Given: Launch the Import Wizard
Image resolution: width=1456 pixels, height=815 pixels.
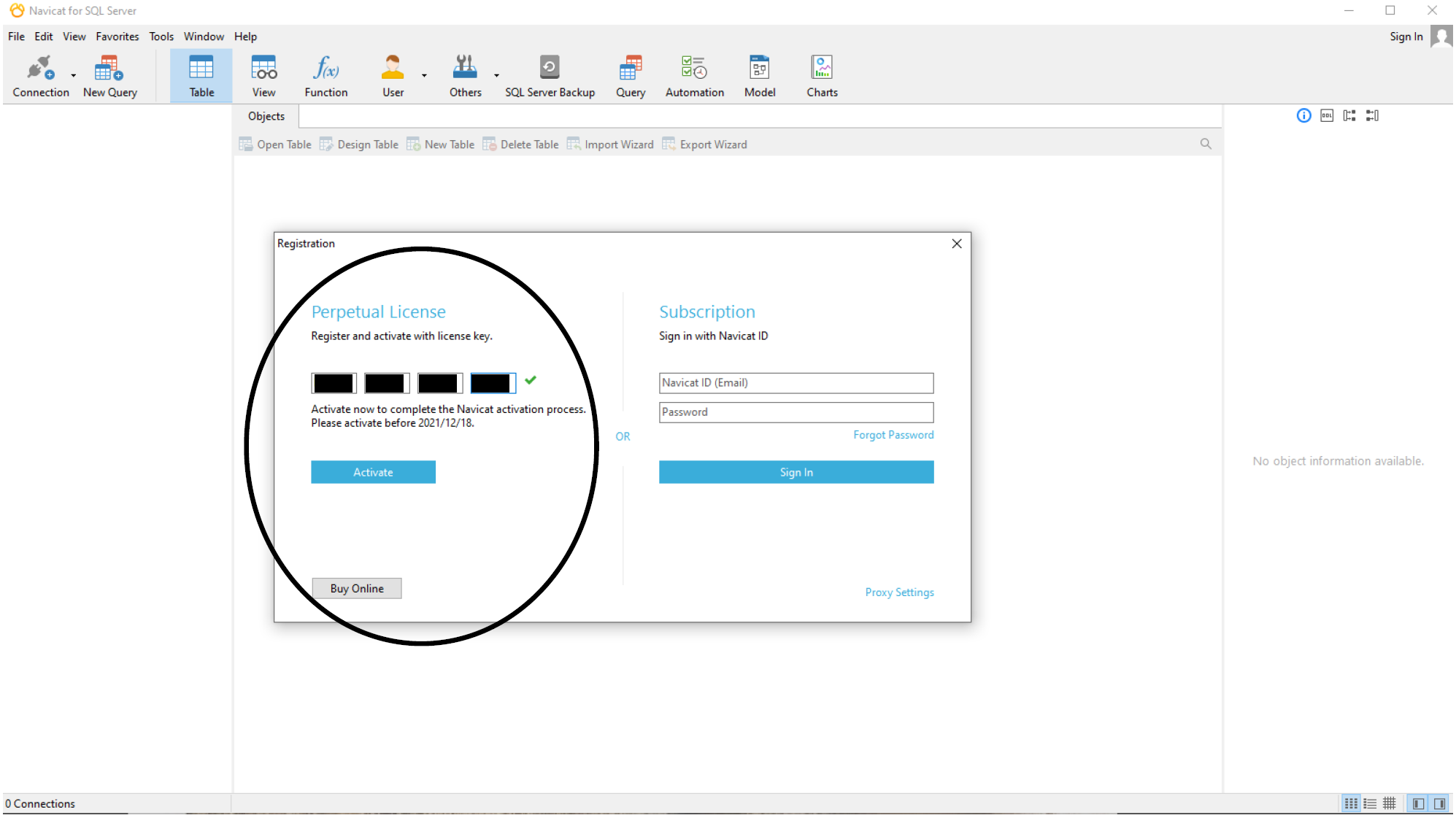Looking at the screenshot, I should [610, 144].
